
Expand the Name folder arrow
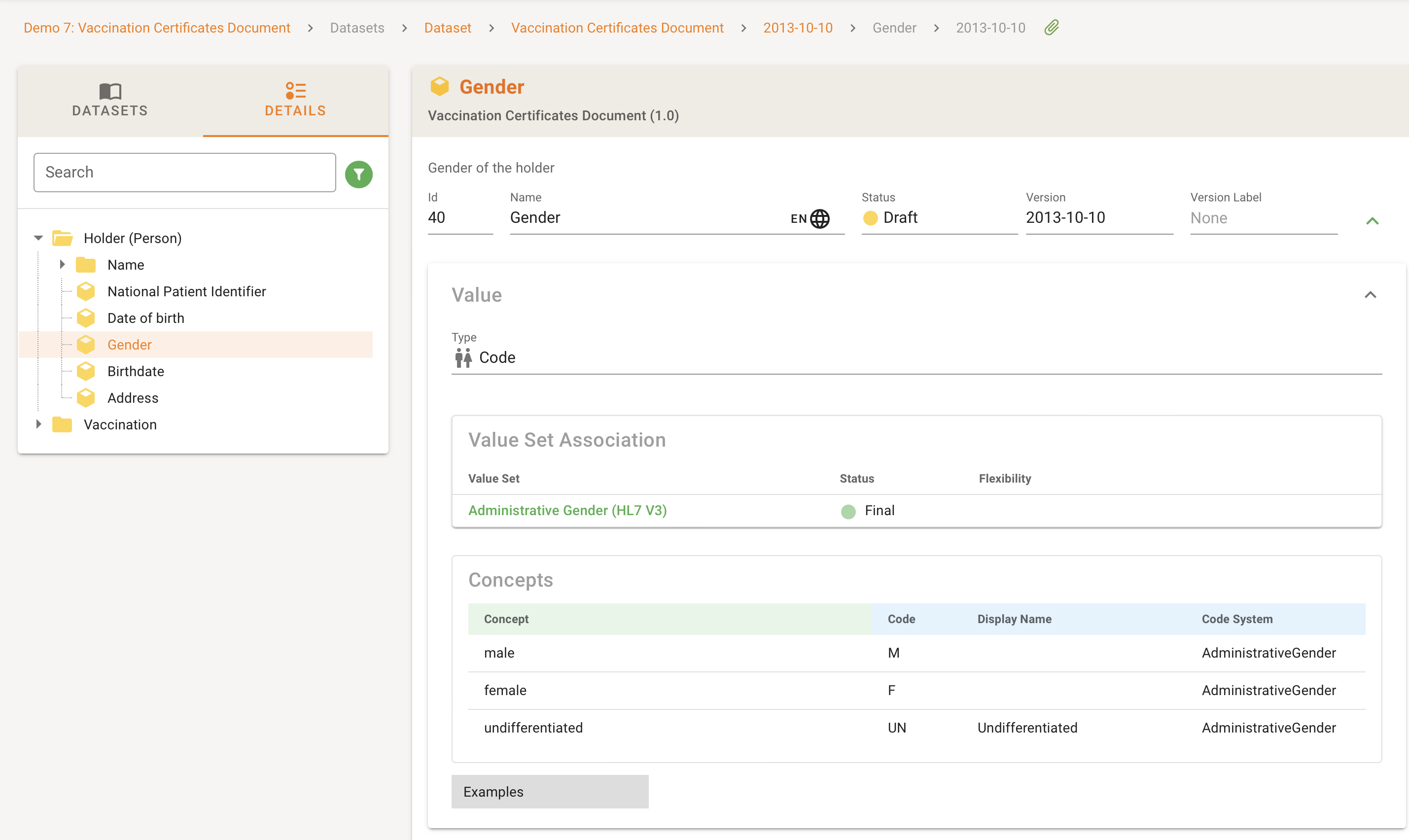62,265
